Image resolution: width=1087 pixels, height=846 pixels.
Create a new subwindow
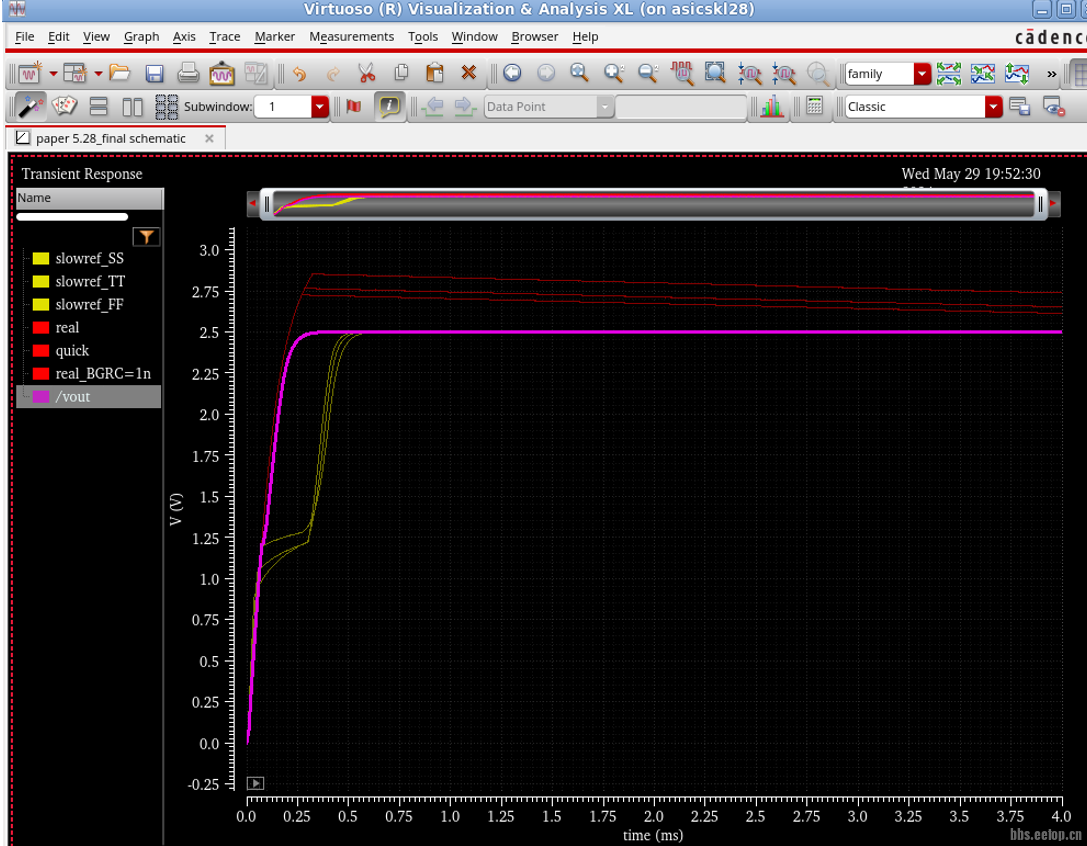(74, 73)
